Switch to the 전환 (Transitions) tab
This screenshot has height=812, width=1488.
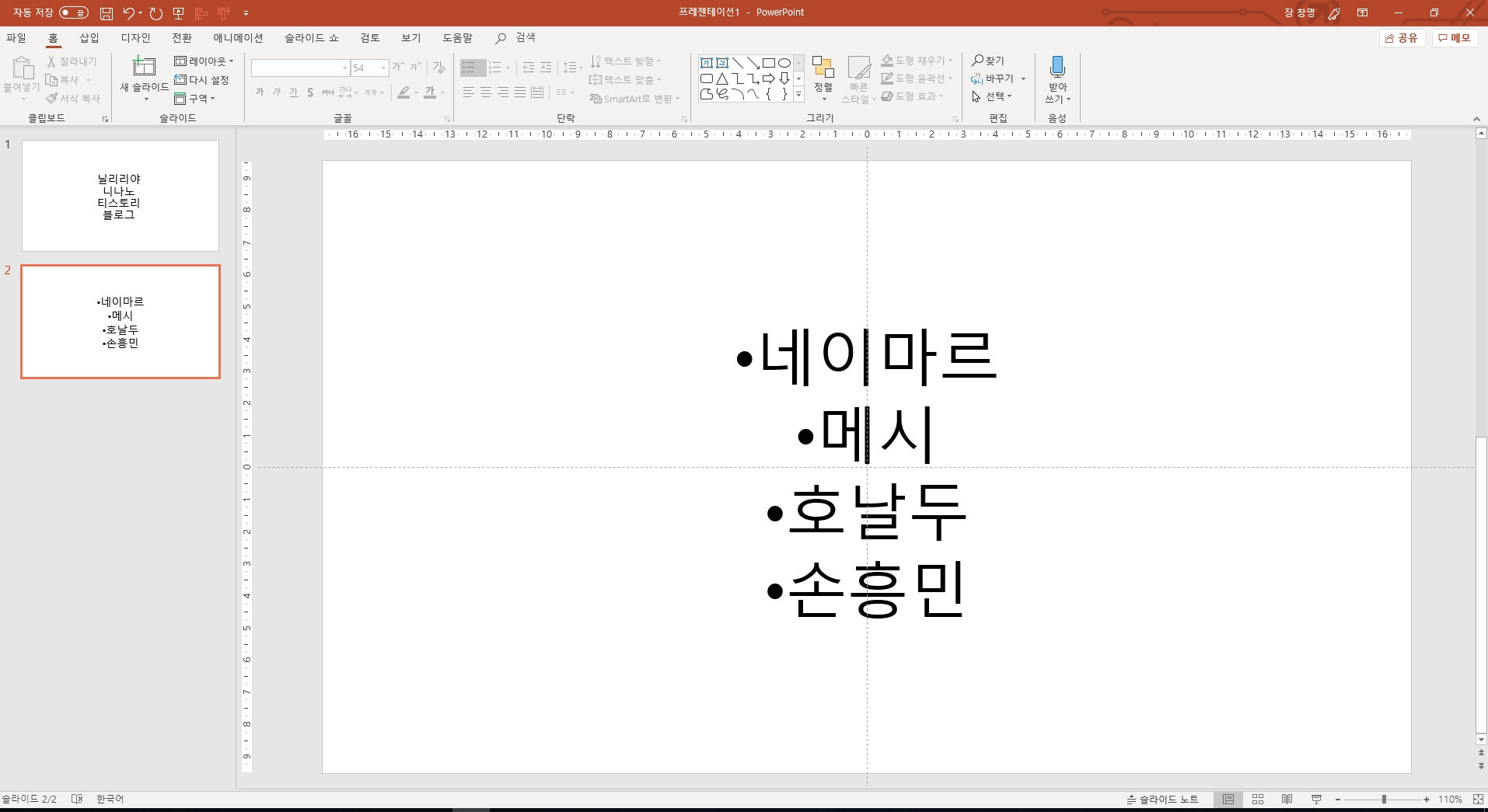coord(182,37)
